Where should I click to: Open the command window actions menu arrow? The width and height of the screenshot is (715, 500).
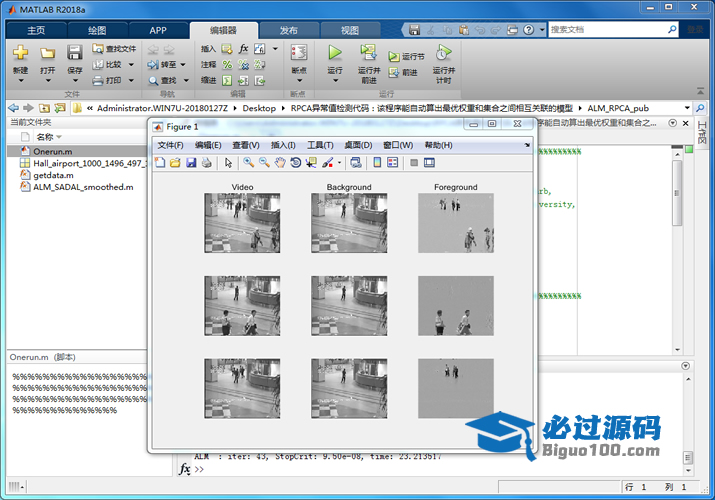685,366
